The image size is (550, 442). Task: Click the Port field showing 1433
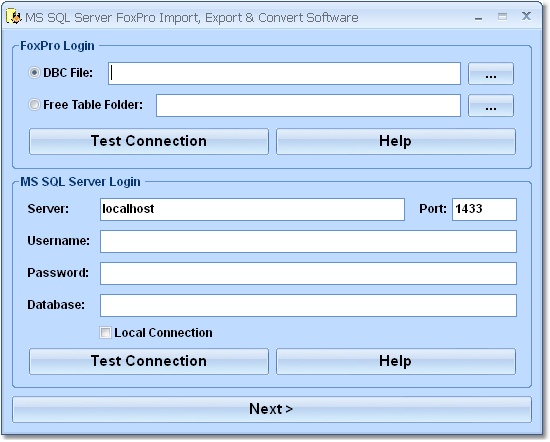[484, 209]
